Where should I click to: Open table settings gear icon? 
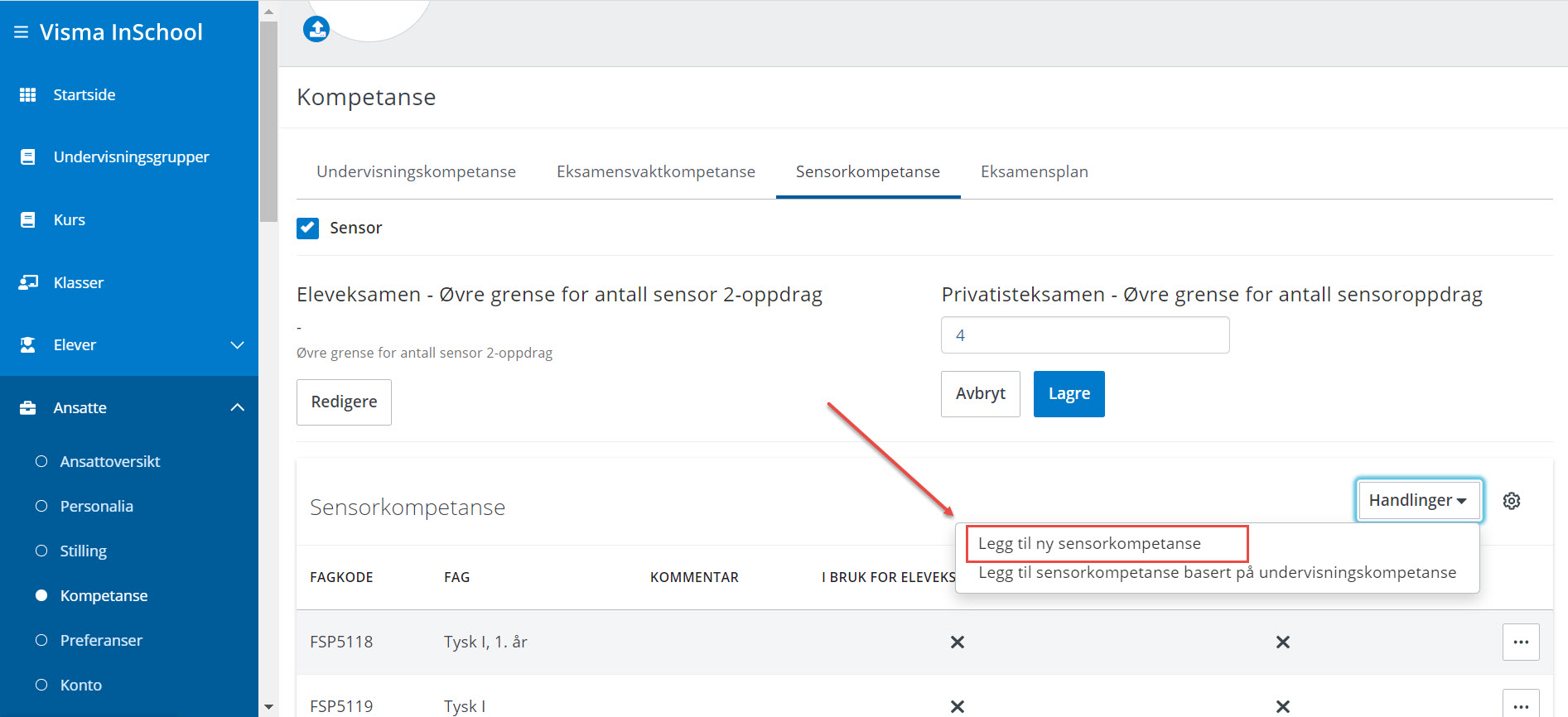1512,501
